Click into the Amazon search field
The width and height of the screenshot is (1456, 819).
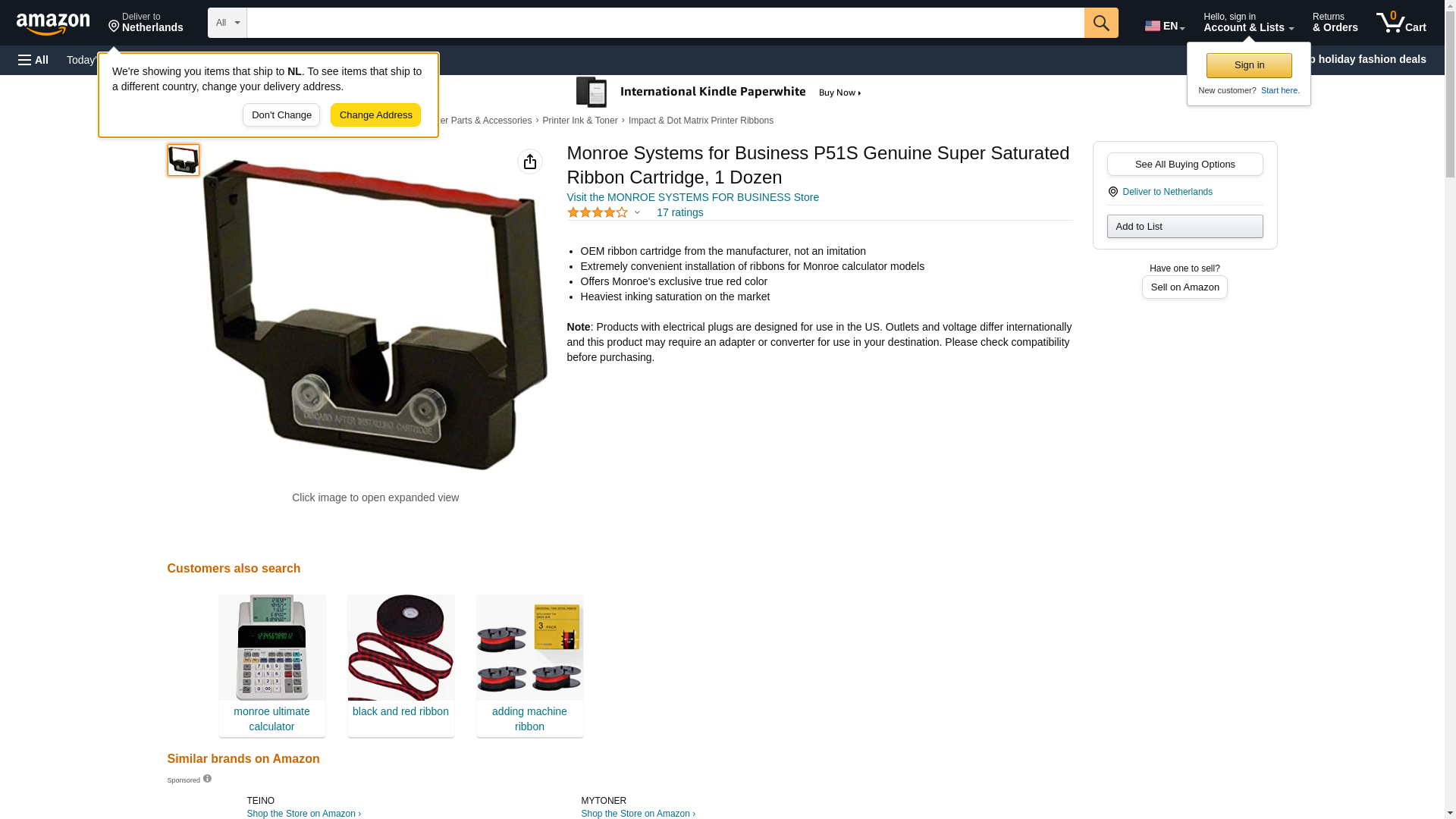(666, 23)
